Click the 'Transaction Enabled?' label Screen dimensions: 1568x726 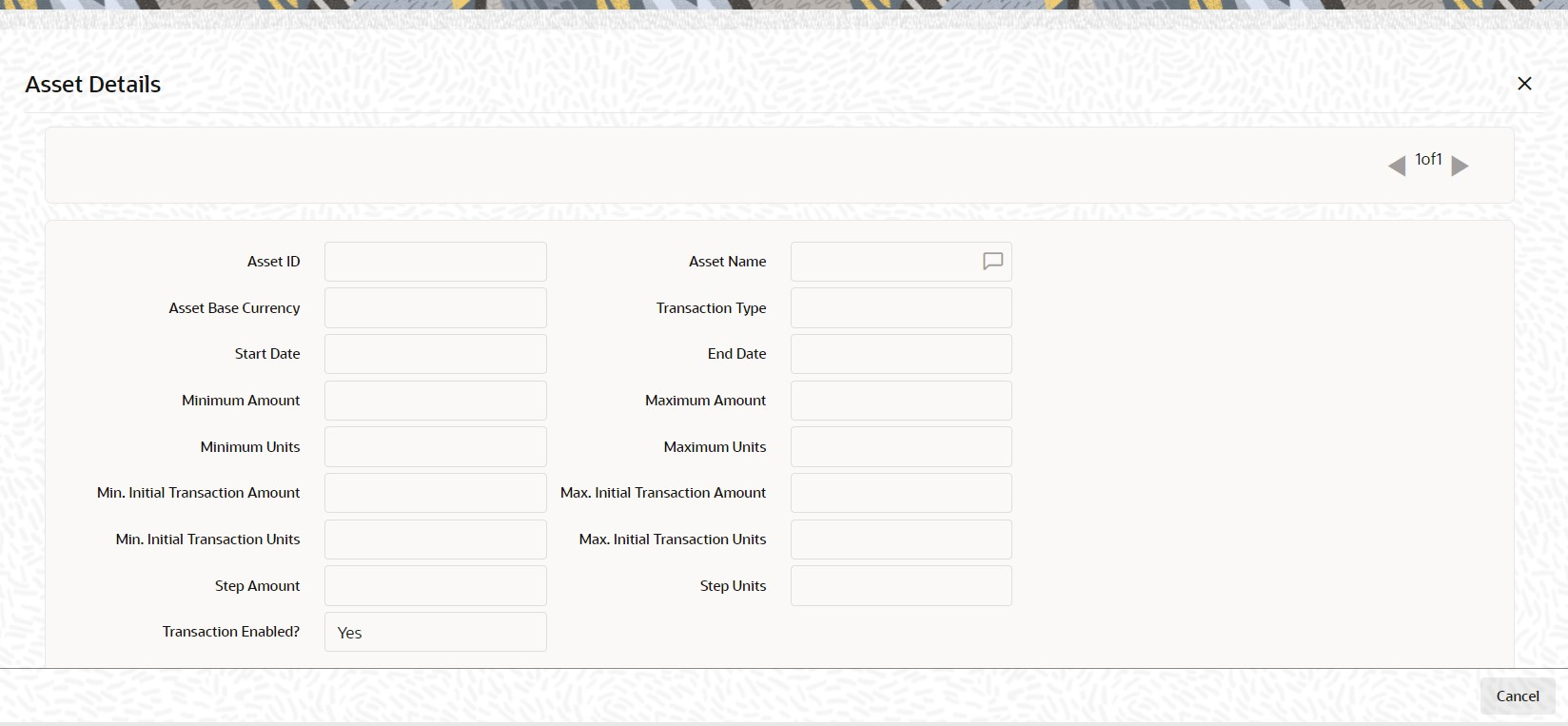[231, 632]
